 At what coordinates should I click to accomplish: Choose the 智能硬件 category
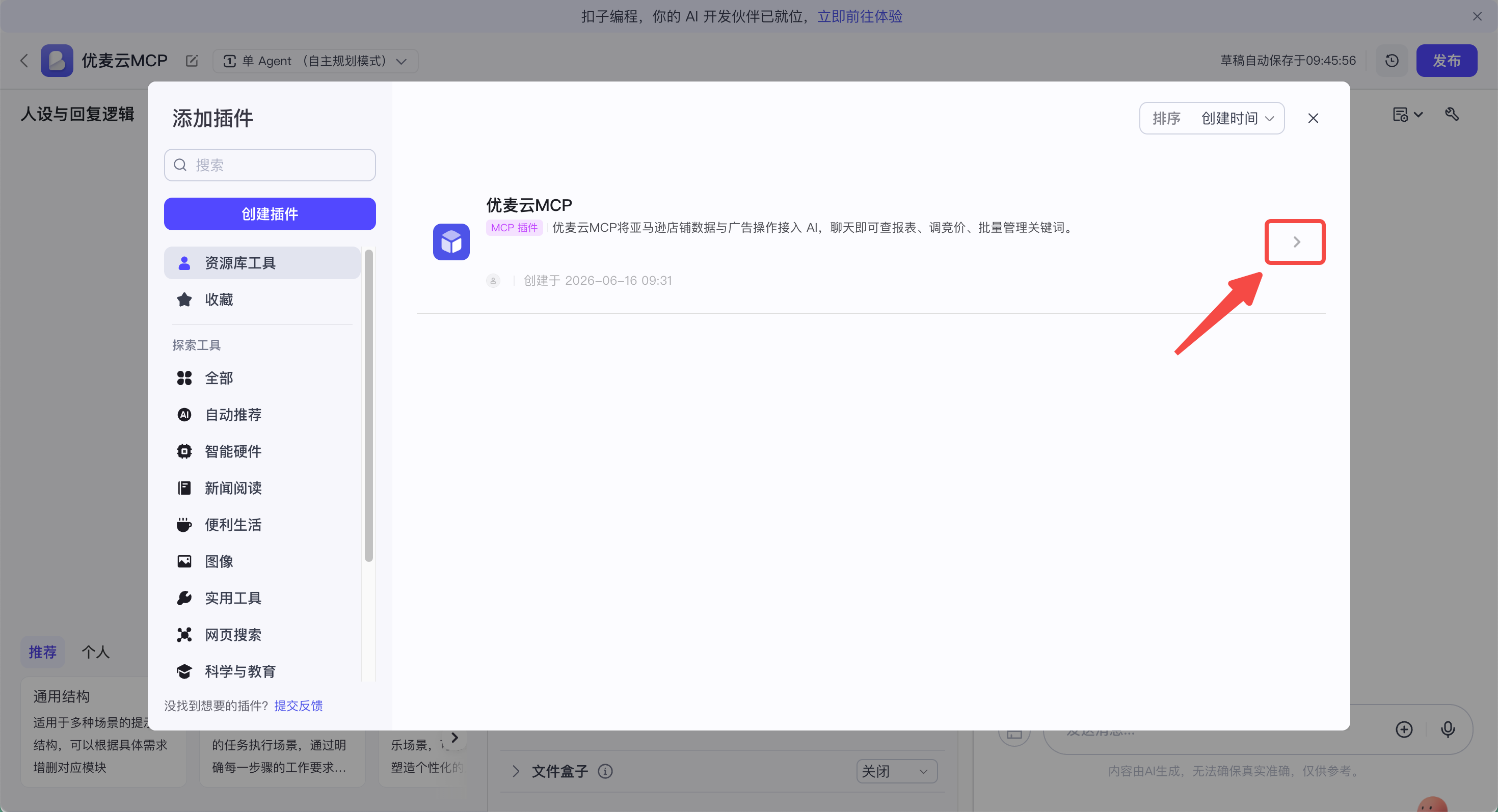(x=262, y=451)
